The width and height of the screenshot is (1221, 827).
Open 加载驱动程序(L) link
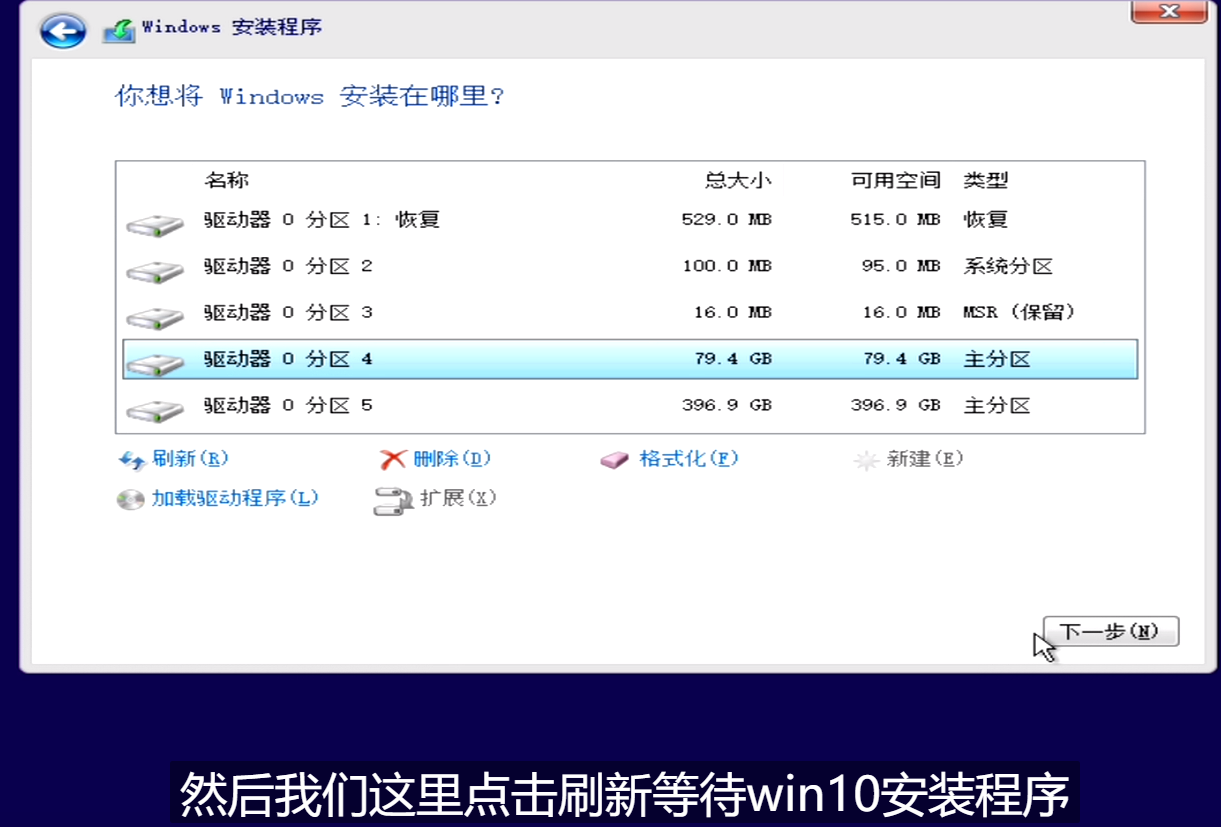[x=235, y=498]
